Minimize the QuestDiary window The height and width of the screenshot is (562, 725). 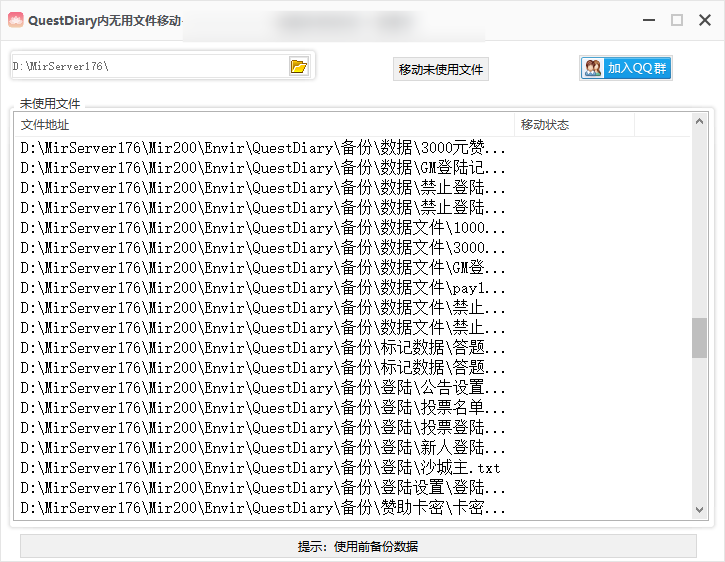(x=649, y=20)
